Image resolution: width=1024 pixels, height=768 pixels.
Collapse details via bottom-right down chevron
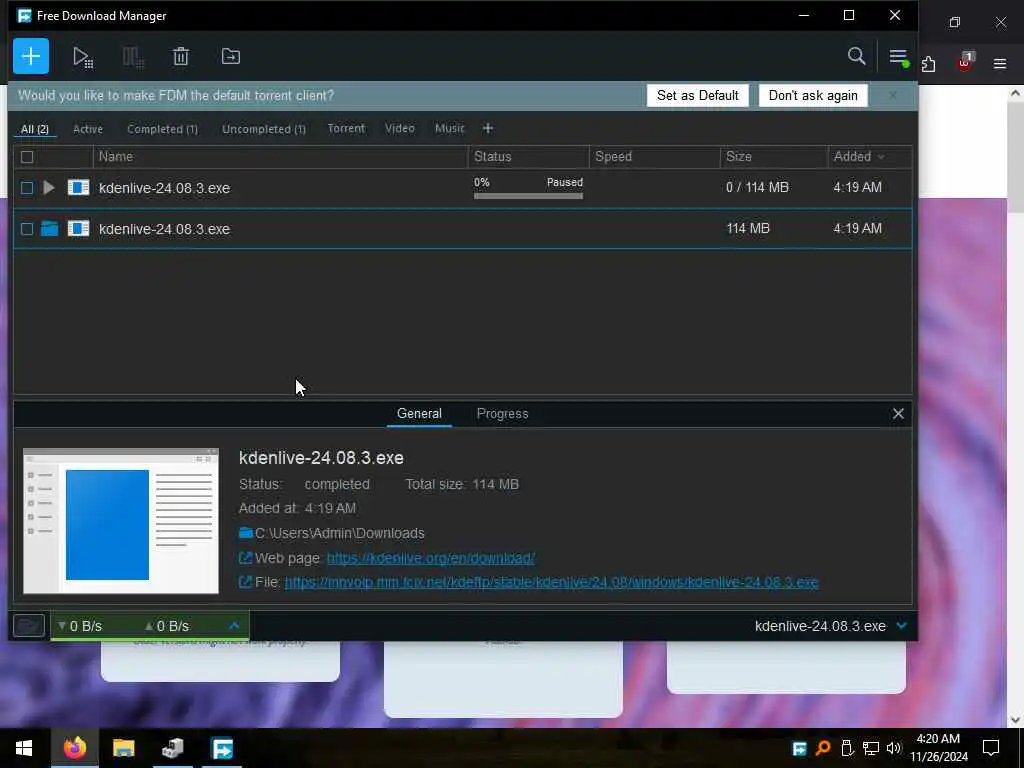[902, 626]
